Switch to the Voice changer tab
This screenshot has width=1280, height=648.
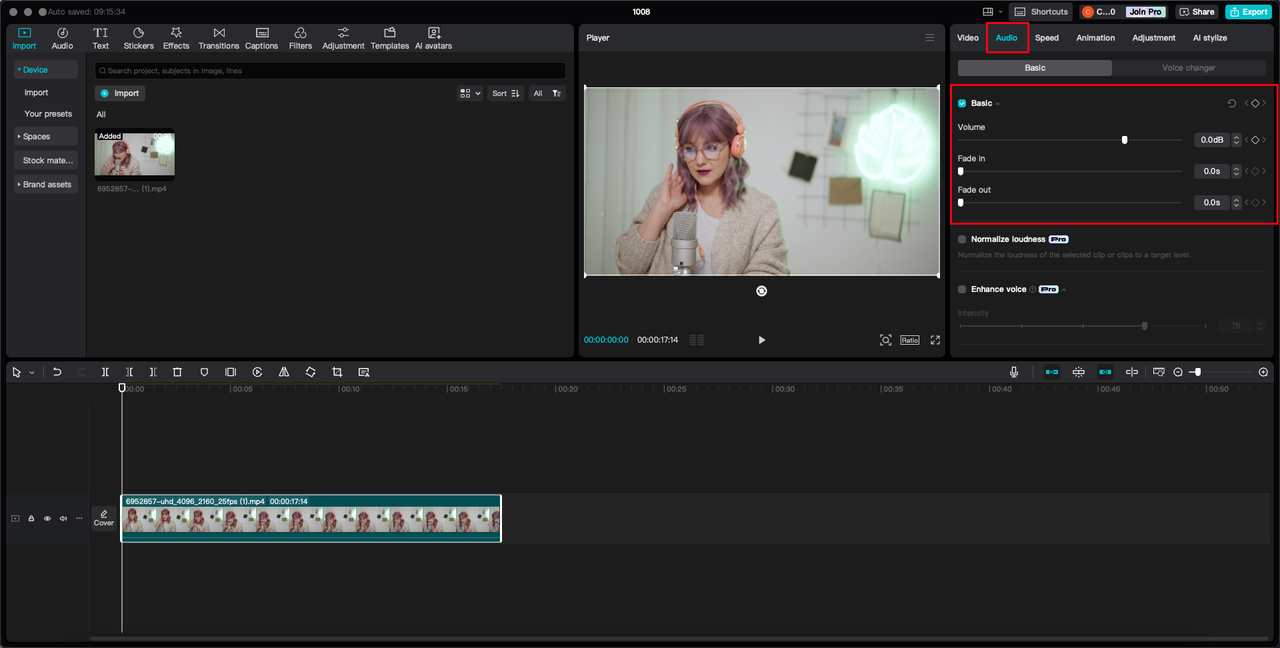[x=1189, y=68]
